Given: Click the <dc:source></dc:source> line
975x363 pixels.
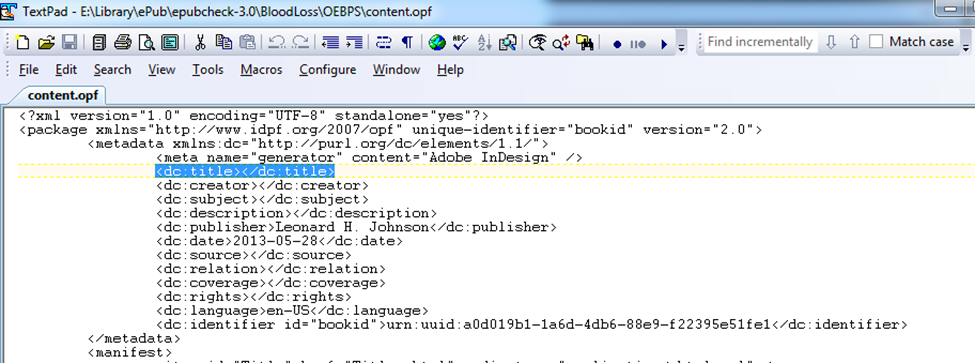Looking at the screenshot, I should 254,255.
